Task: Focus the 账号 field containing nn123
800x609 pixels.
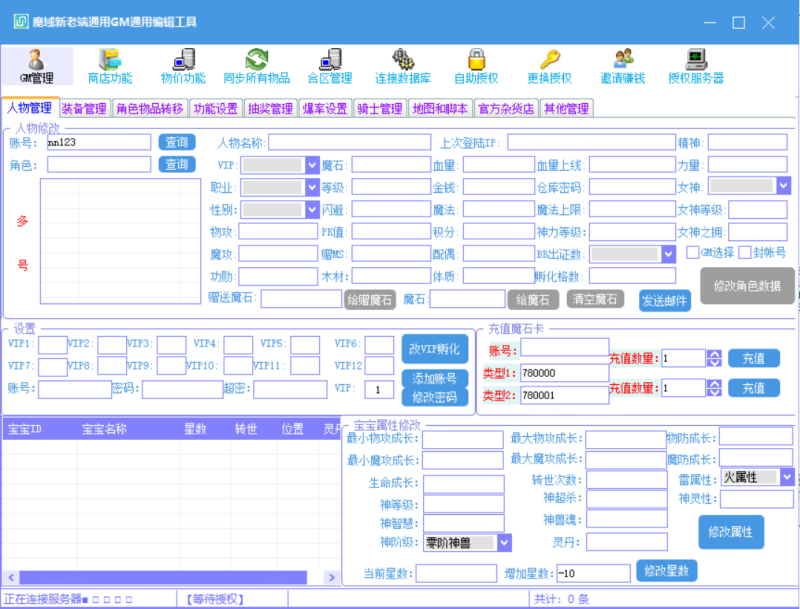Action: 99,142
